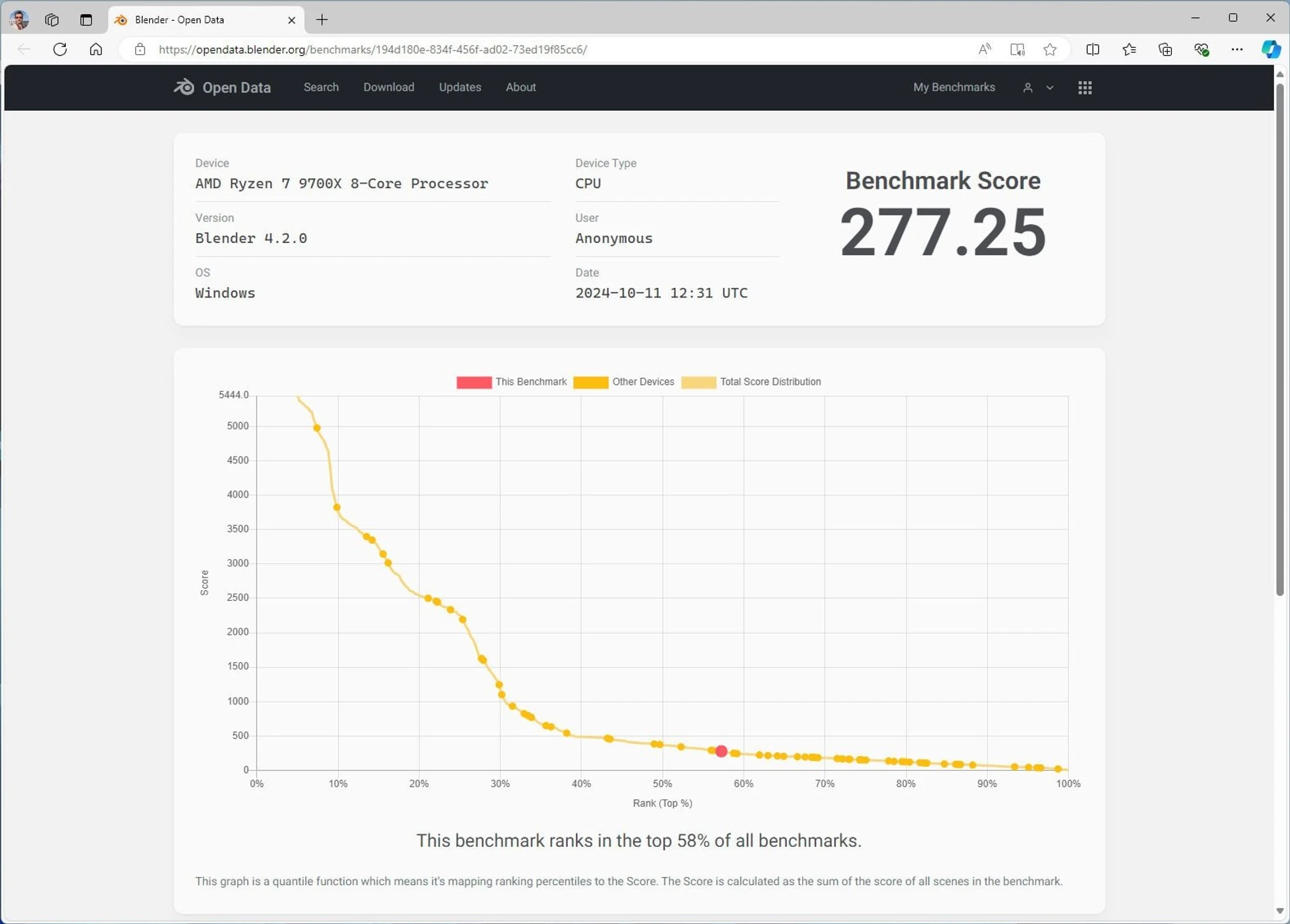Start Read Aloud from the address bar
The width and height of the screenshot is (1290, 924).
coord(984,49)
